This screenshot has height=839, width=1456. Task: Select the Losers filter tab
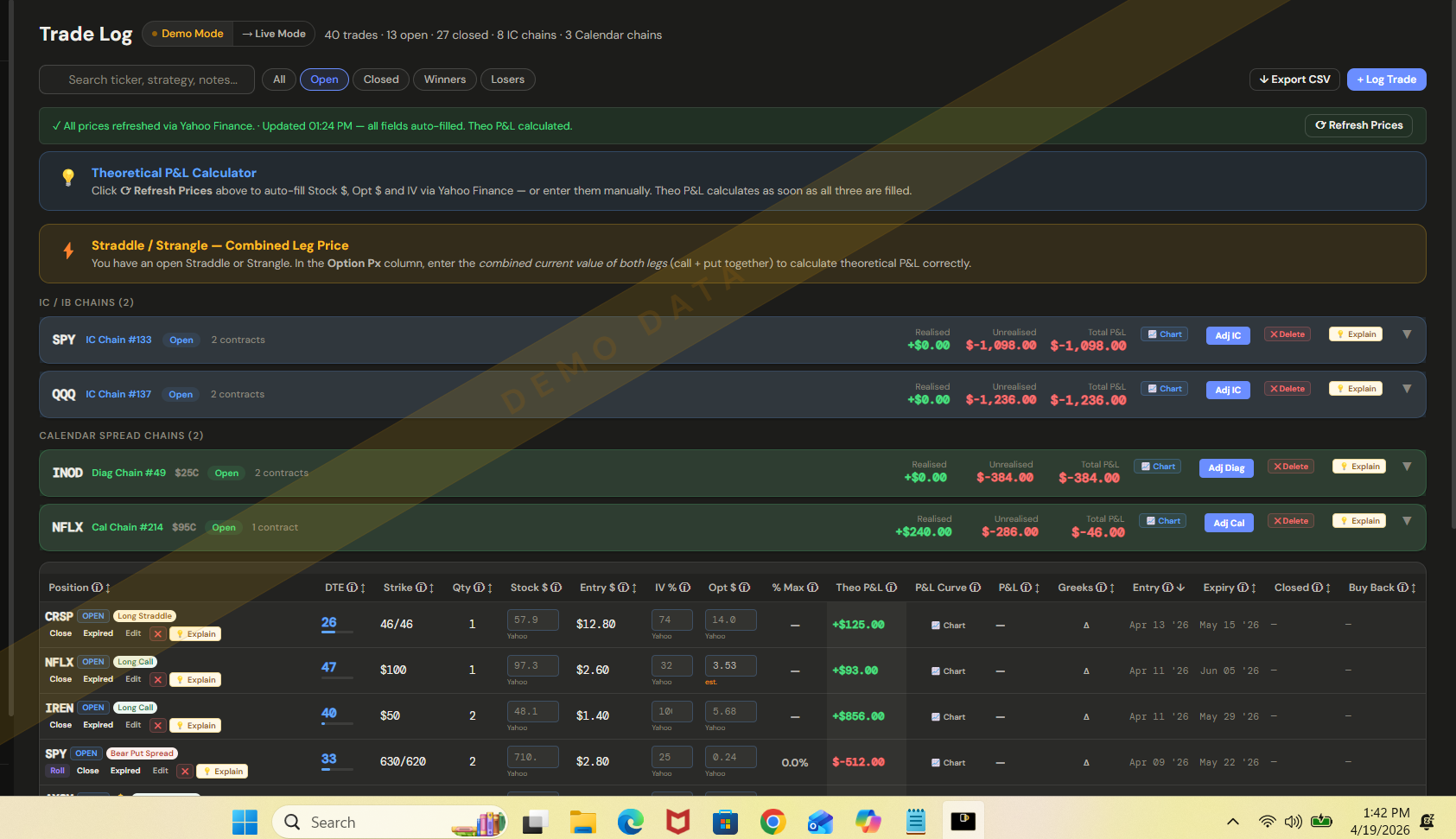click(x=507, y=79)
